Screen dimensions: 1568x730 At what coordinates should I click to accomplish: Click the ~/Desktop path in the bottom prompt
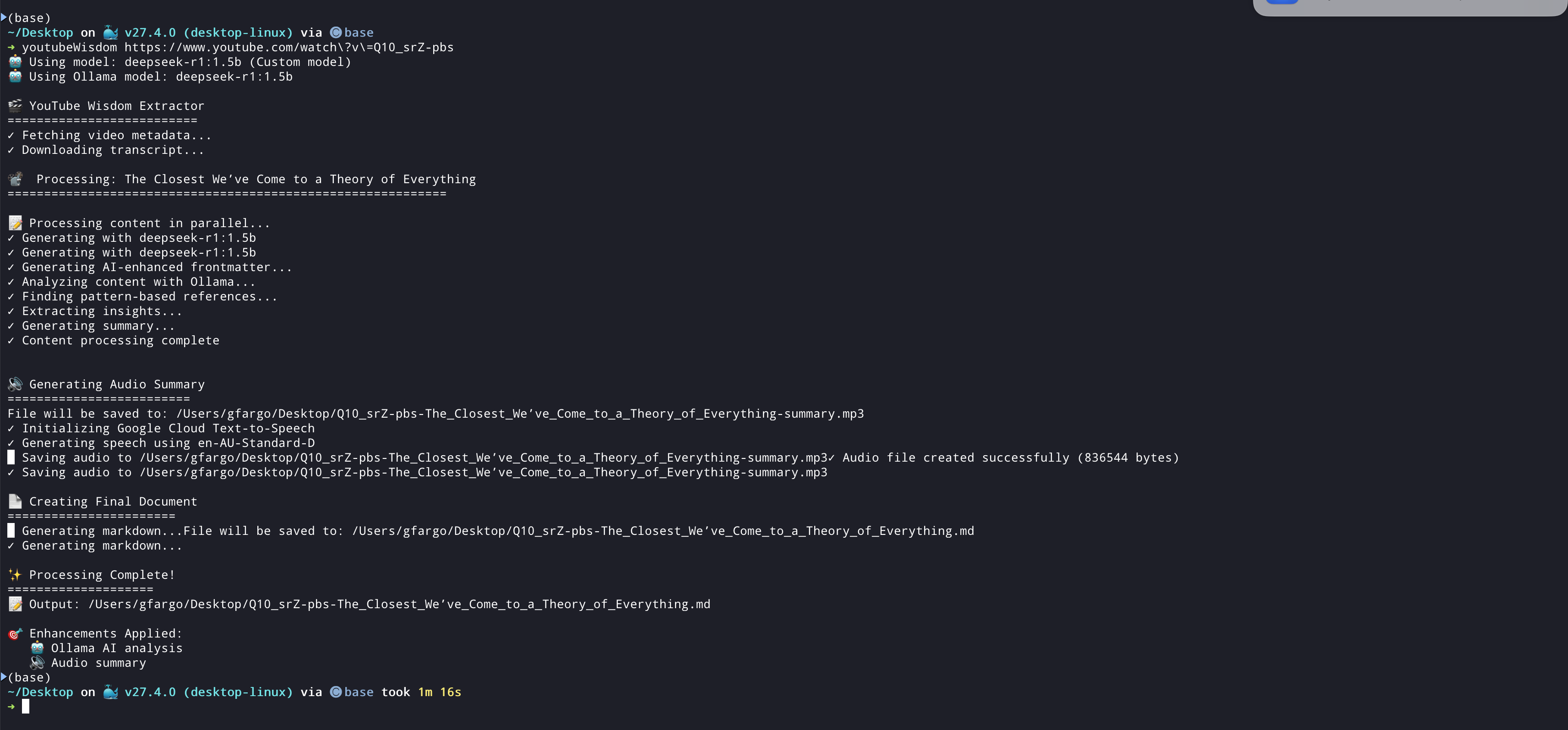pyautogui.click(x=40, y=692)
